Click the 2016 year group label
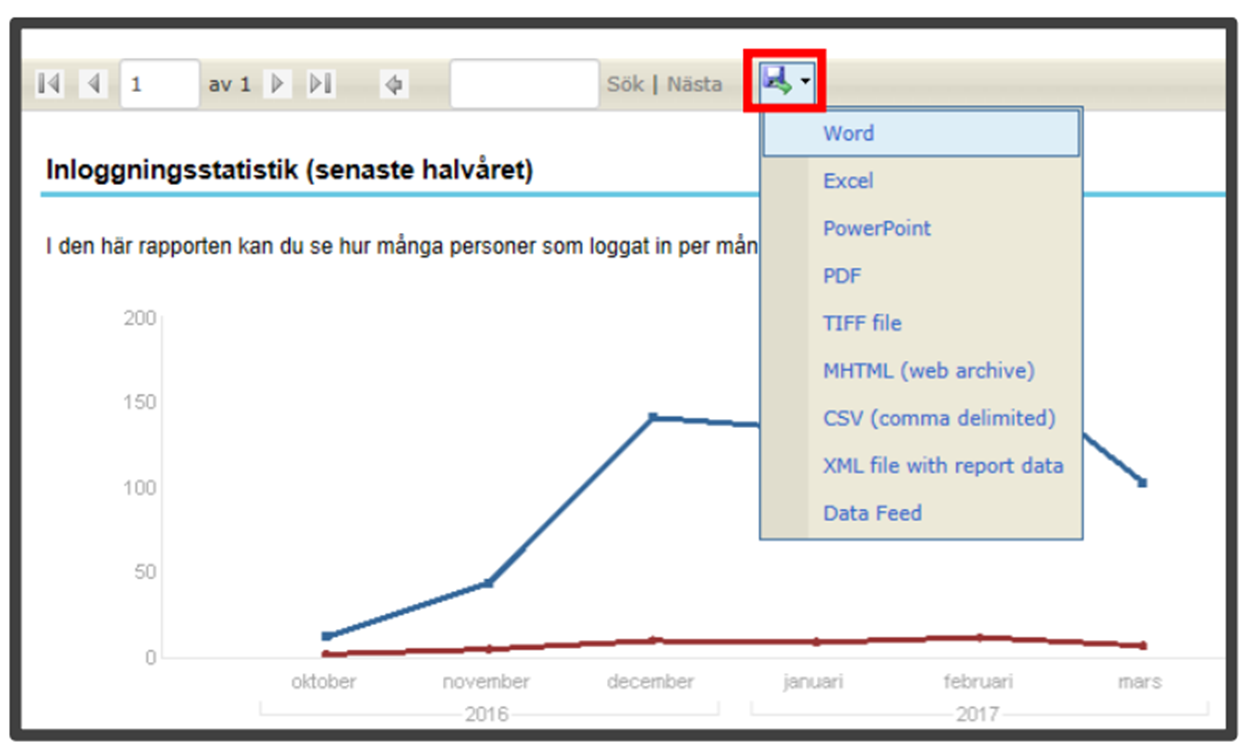The height and width of the screenshot is (743, 1248). [486, 714]
